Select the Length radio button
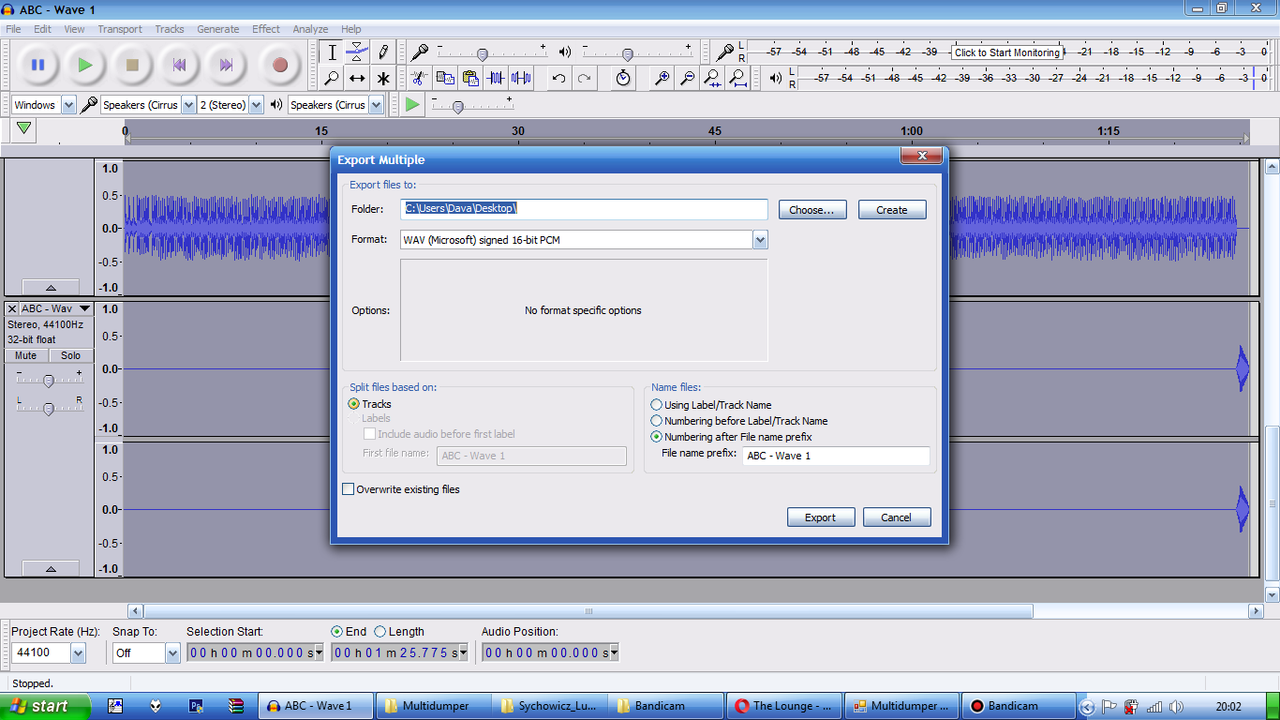The height and width of the screenshot is (720, 1280). coord(380,632)
